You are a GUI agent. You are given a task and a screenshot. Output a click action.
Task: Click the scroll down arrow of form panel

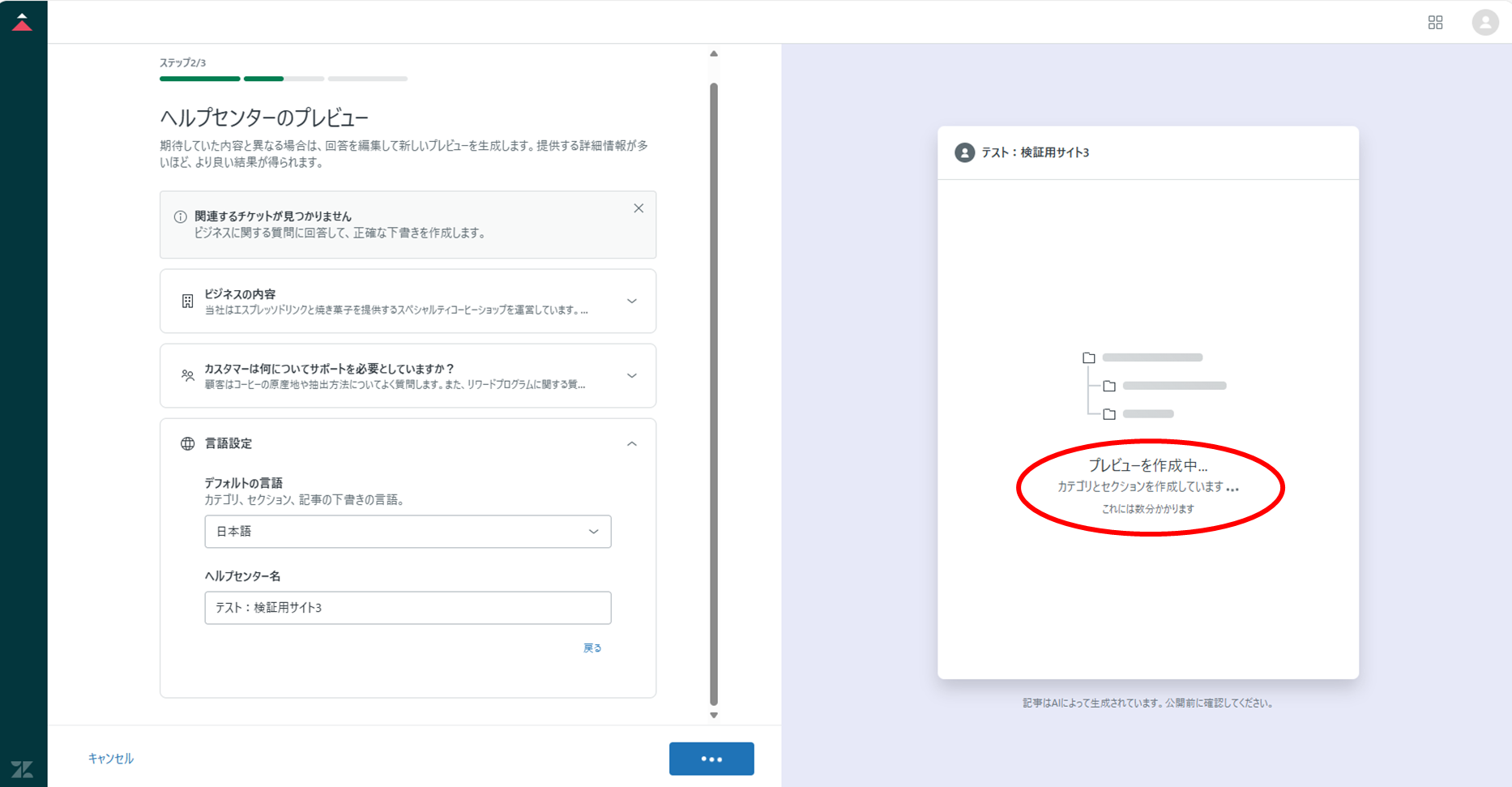pos(714,715)
